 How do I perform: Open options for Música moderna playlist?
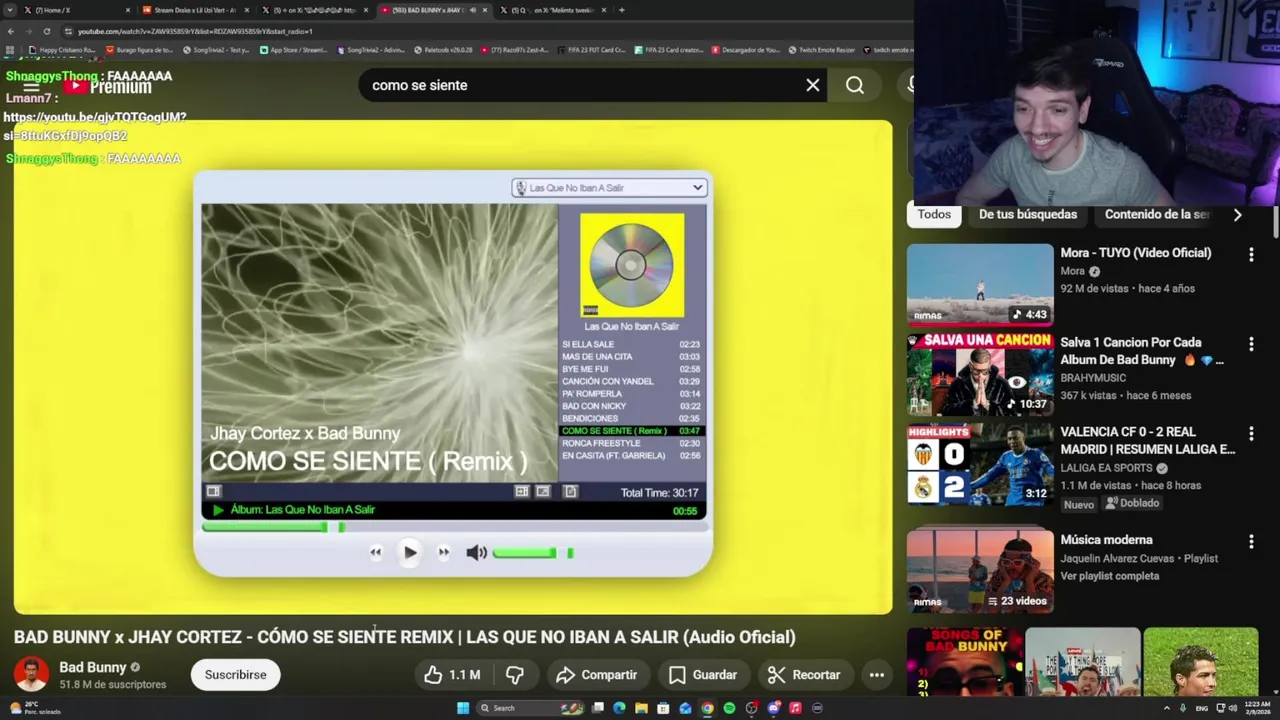point(1251,542)
